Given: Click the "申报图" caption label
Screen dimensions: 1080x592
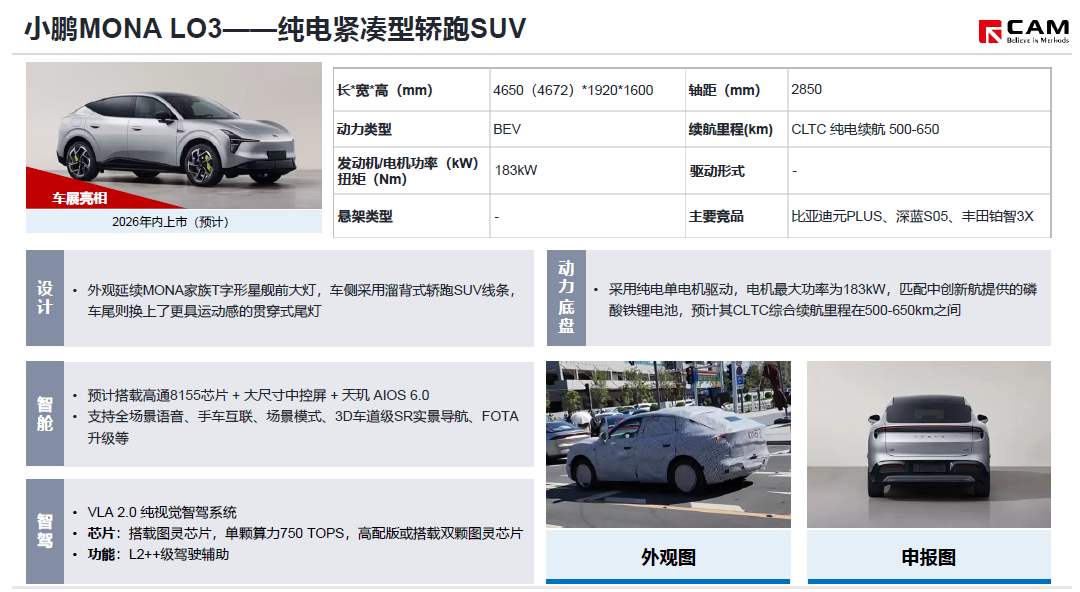Looking at the screenshot, I should 928,557.
